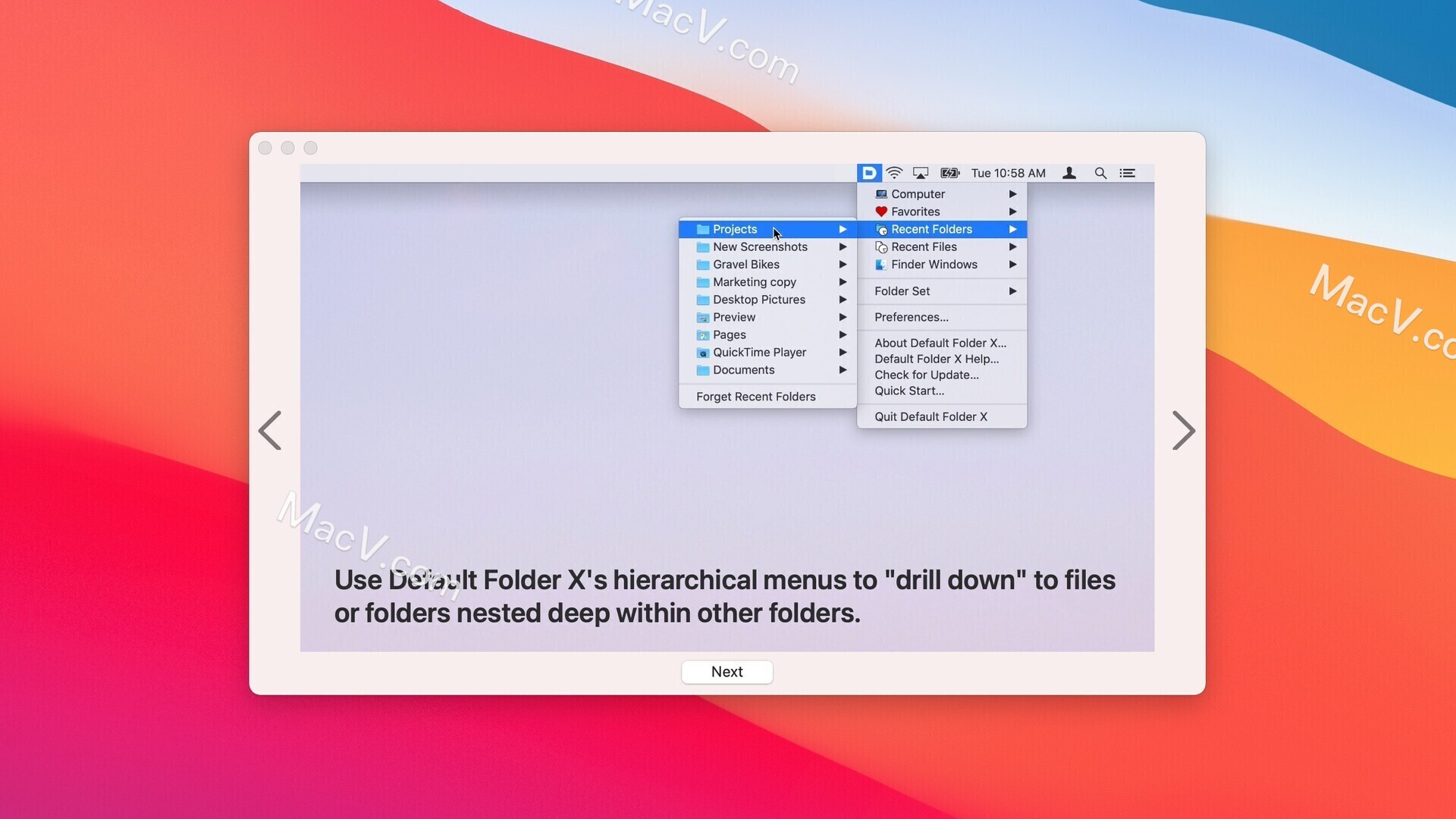The width and height of the screenshot is (1456, 819).
Task: Click the Wi-Fi status icon
Action: pyautogui.click(x=895, y=173)
